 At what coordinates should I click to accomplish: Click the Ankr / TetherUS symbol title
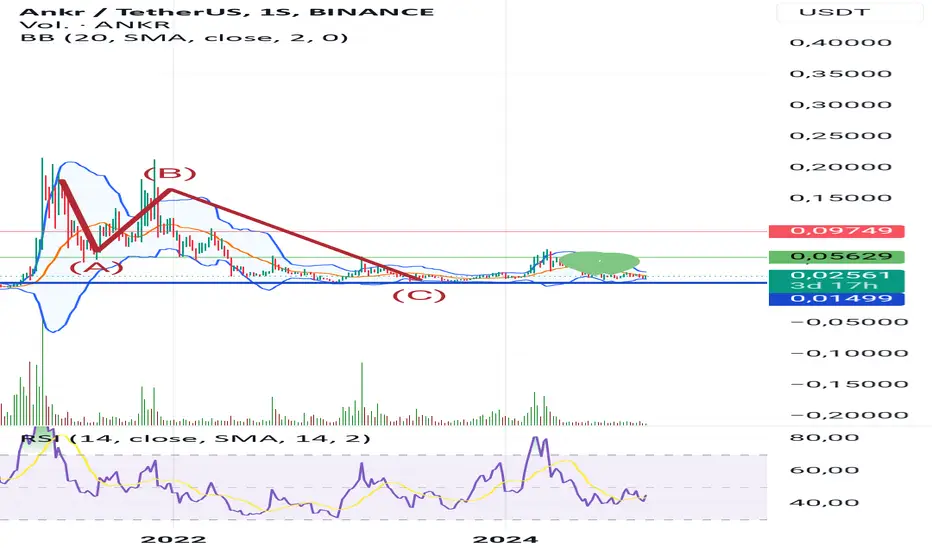pyautogui.click(x=226, y=11)
